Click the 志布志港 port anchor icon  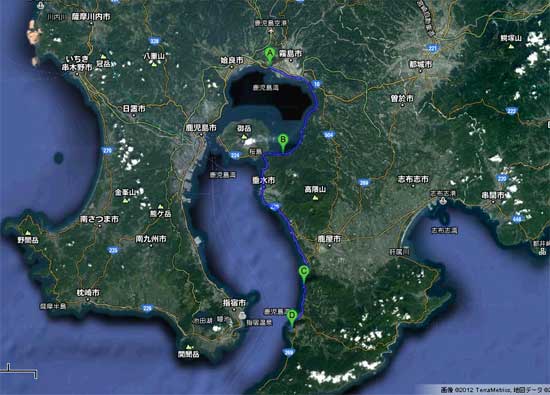pyautogui.click(x=443, y=201)
